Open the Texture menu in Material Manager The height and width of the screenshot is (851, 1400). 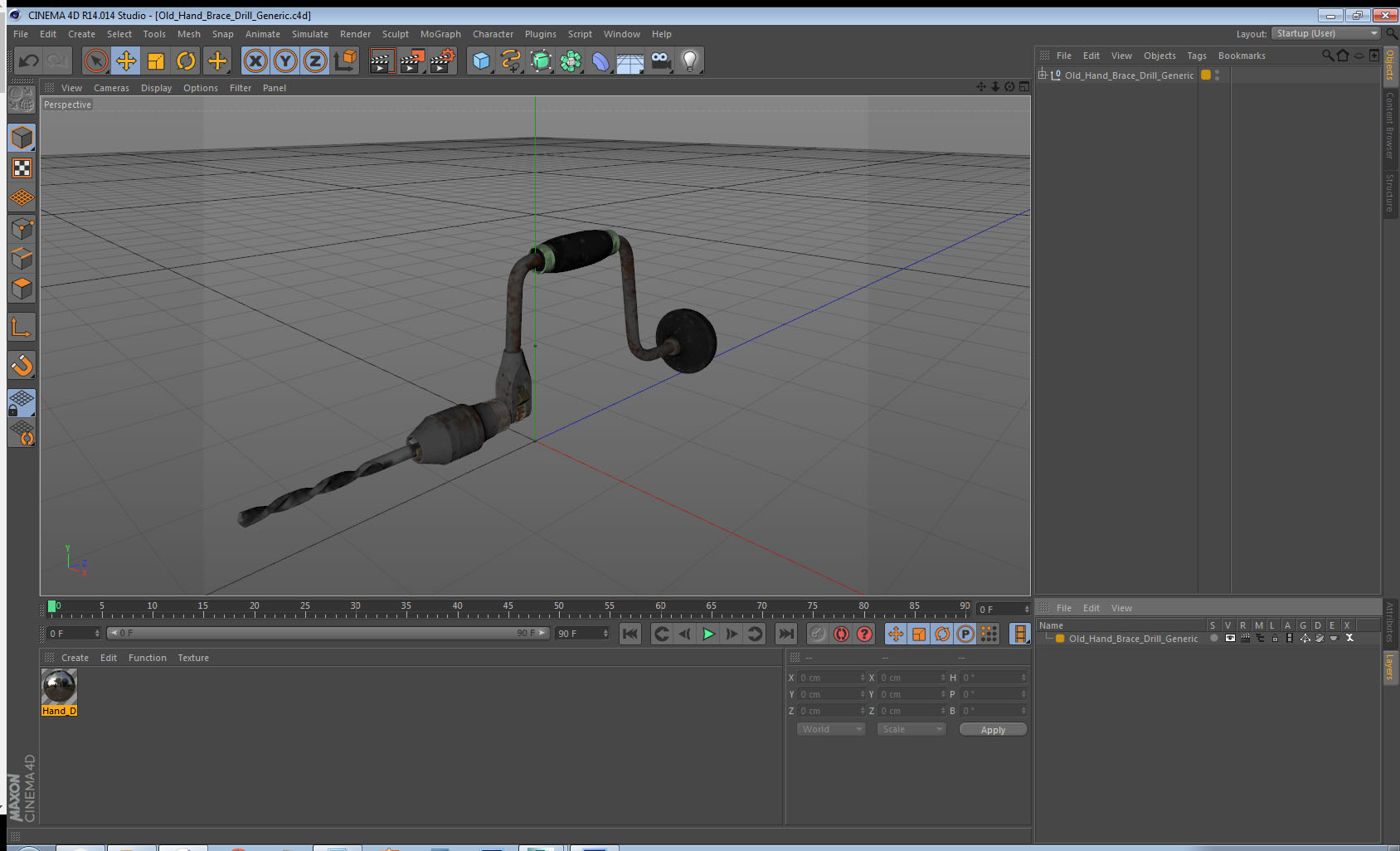(x=193, y=658)
